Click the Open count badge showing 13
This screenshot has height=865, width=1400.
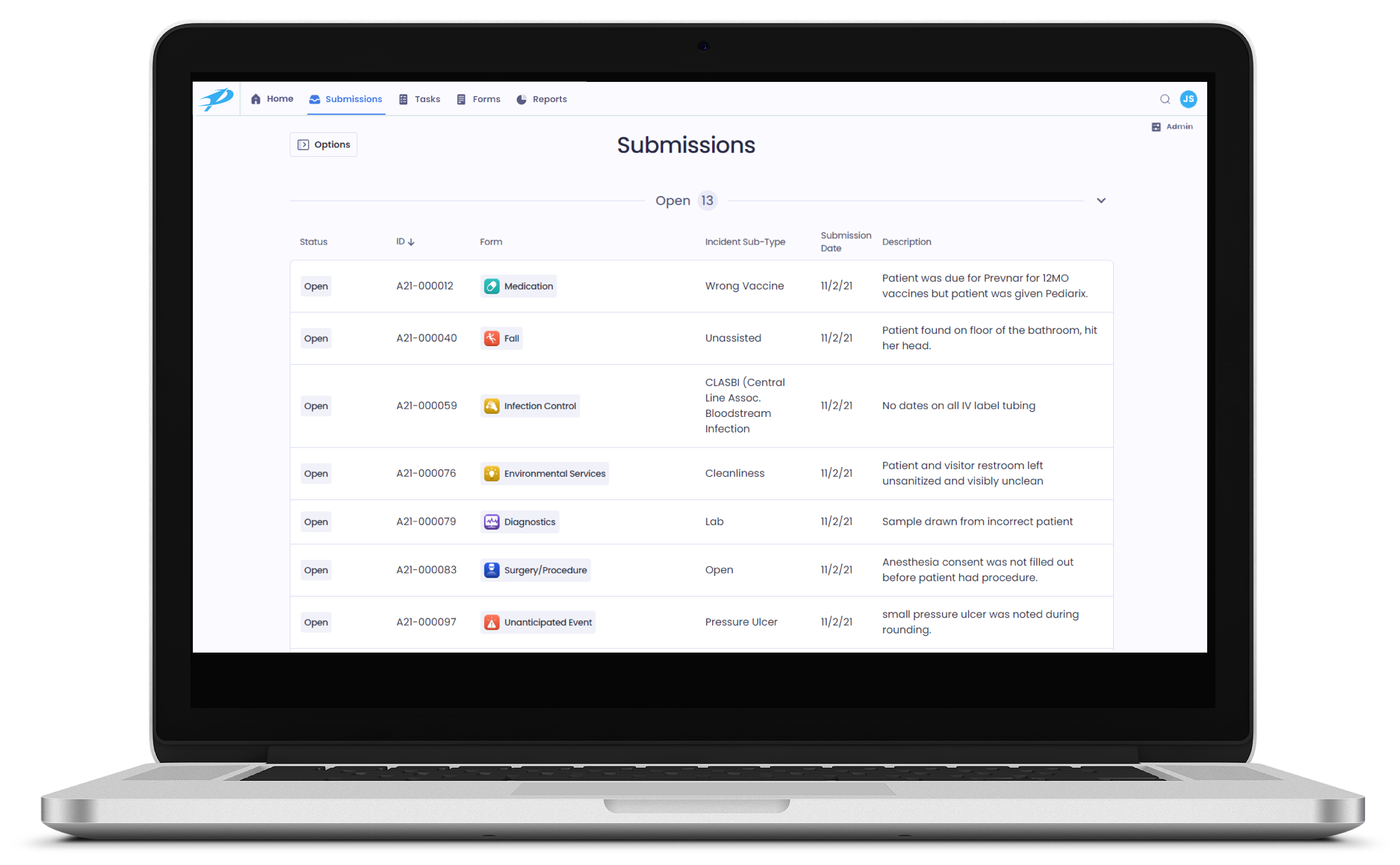[707, 200]
